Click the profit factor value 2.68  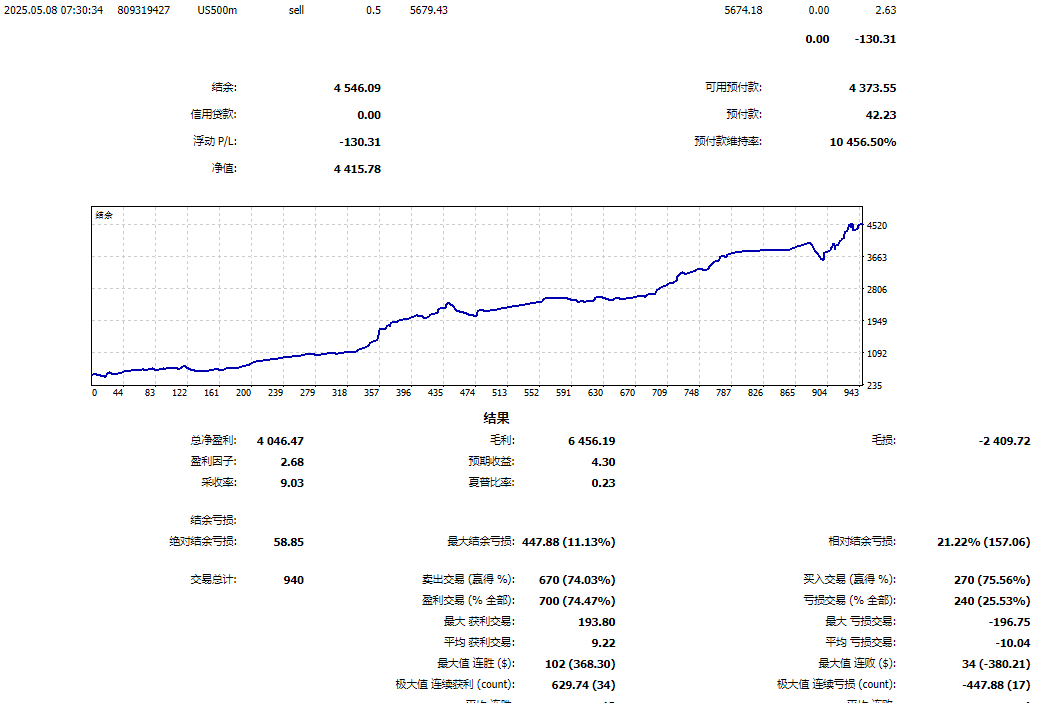coord(292,462)
